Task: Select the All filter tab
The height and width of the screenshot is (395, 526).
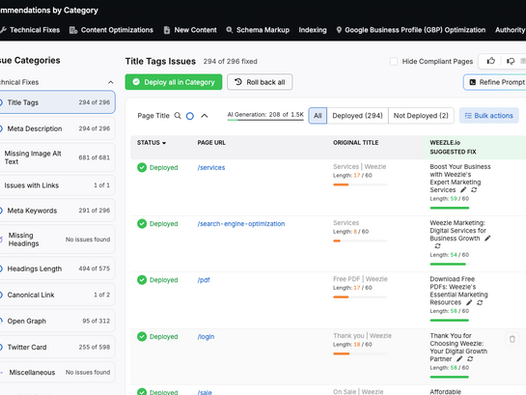Action: pyautogui.click(x=318, y=116)
